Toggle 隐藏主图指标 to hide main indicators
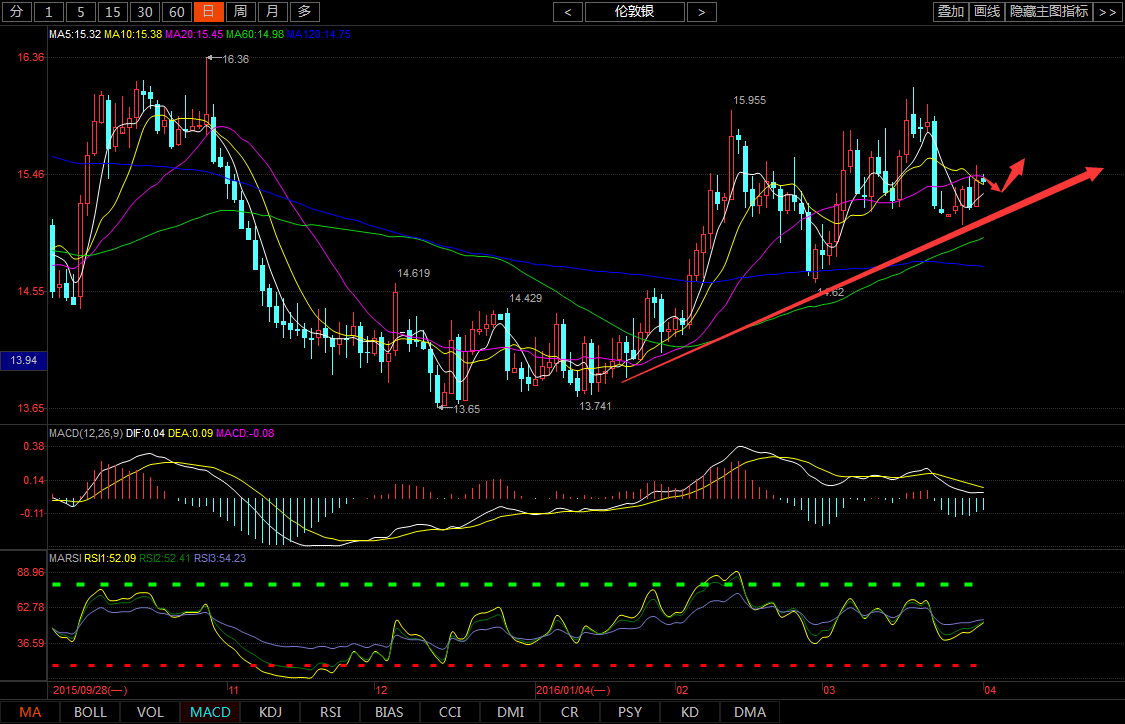This screenshot has width=1125, height=724. (x=1048, y=12)
